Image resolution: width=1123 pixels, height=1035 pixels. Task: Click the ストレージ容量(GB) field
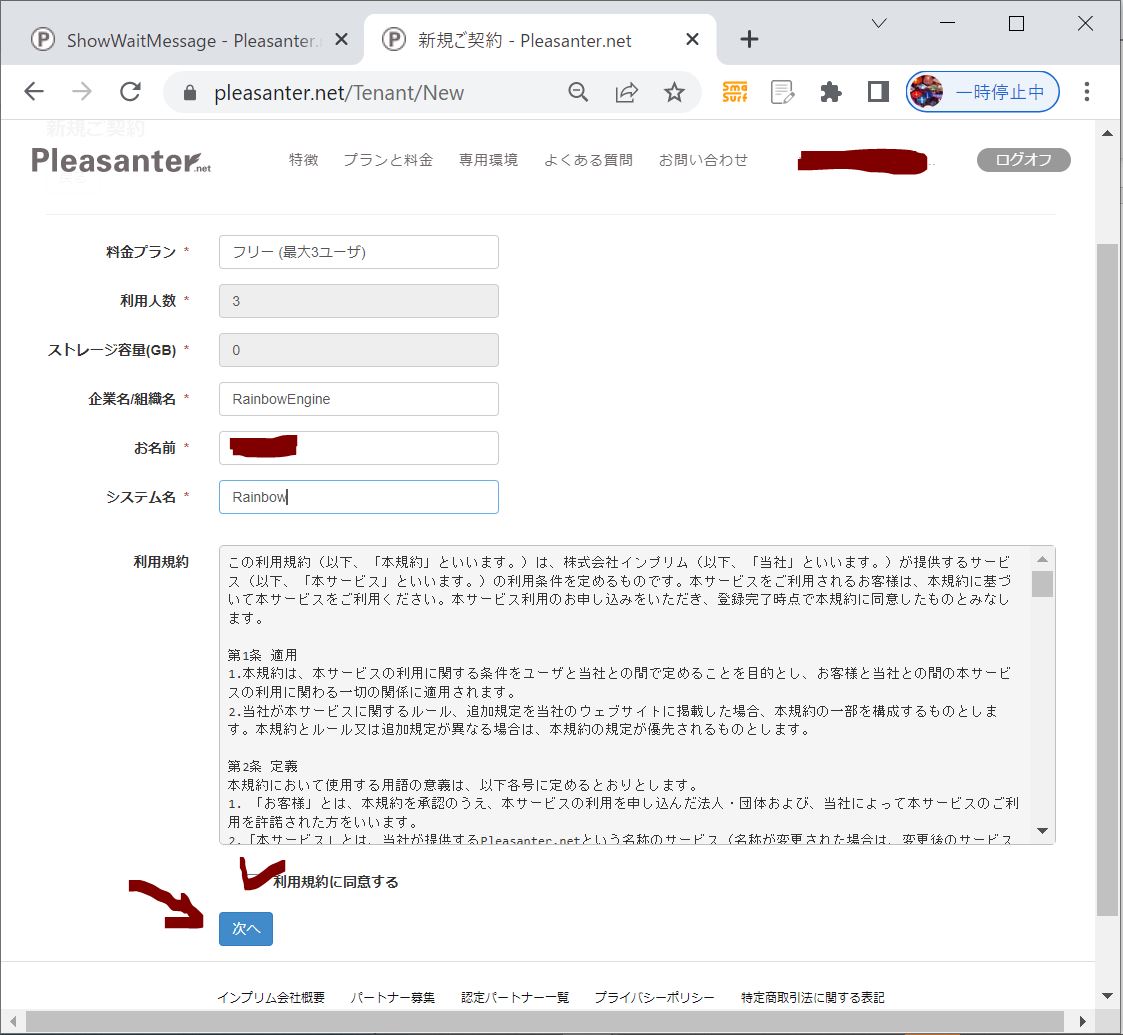point(359,350)
